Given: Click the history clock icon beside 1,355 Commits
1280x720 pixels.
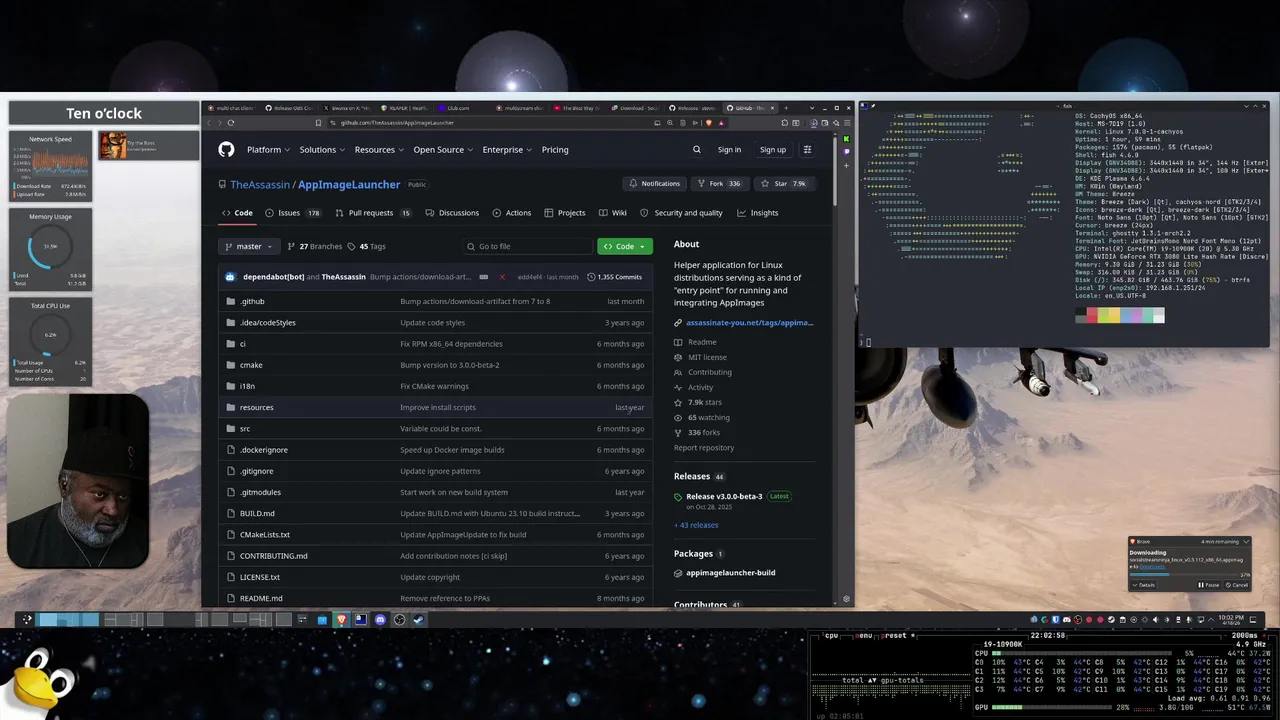Looking at the screenshot, I should (591, 277).
